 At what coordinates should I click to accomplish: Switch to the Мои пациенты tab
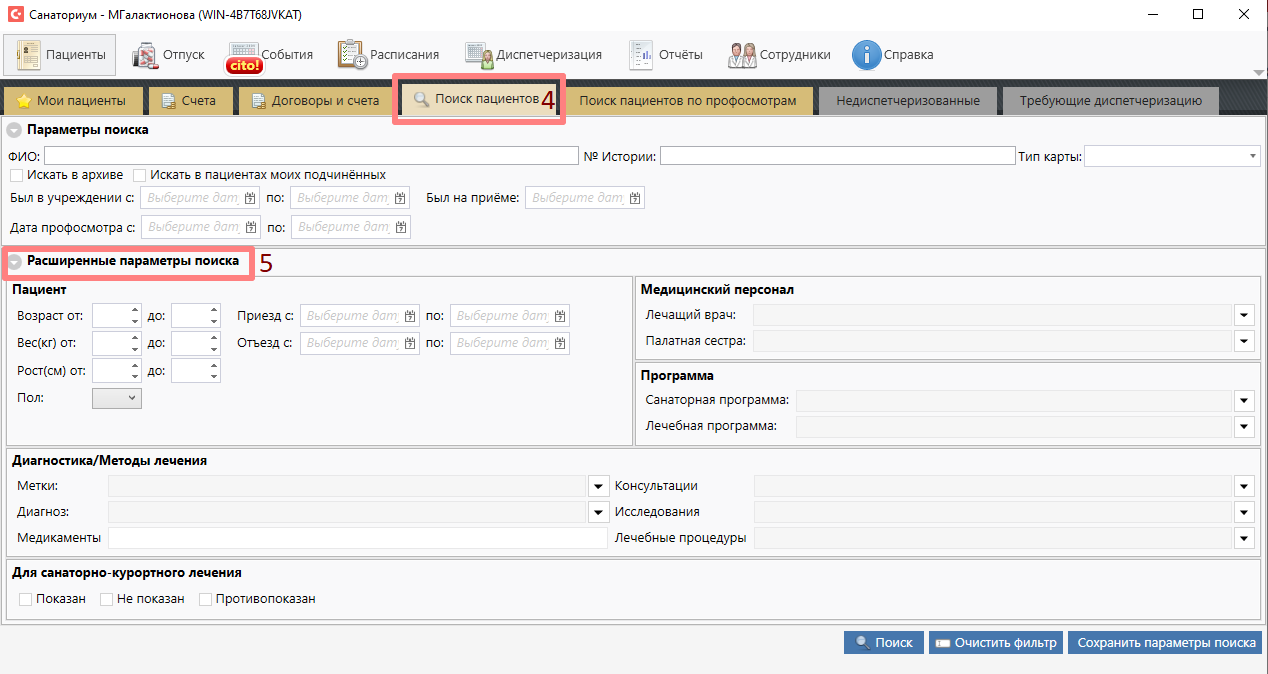coord(72,101)
